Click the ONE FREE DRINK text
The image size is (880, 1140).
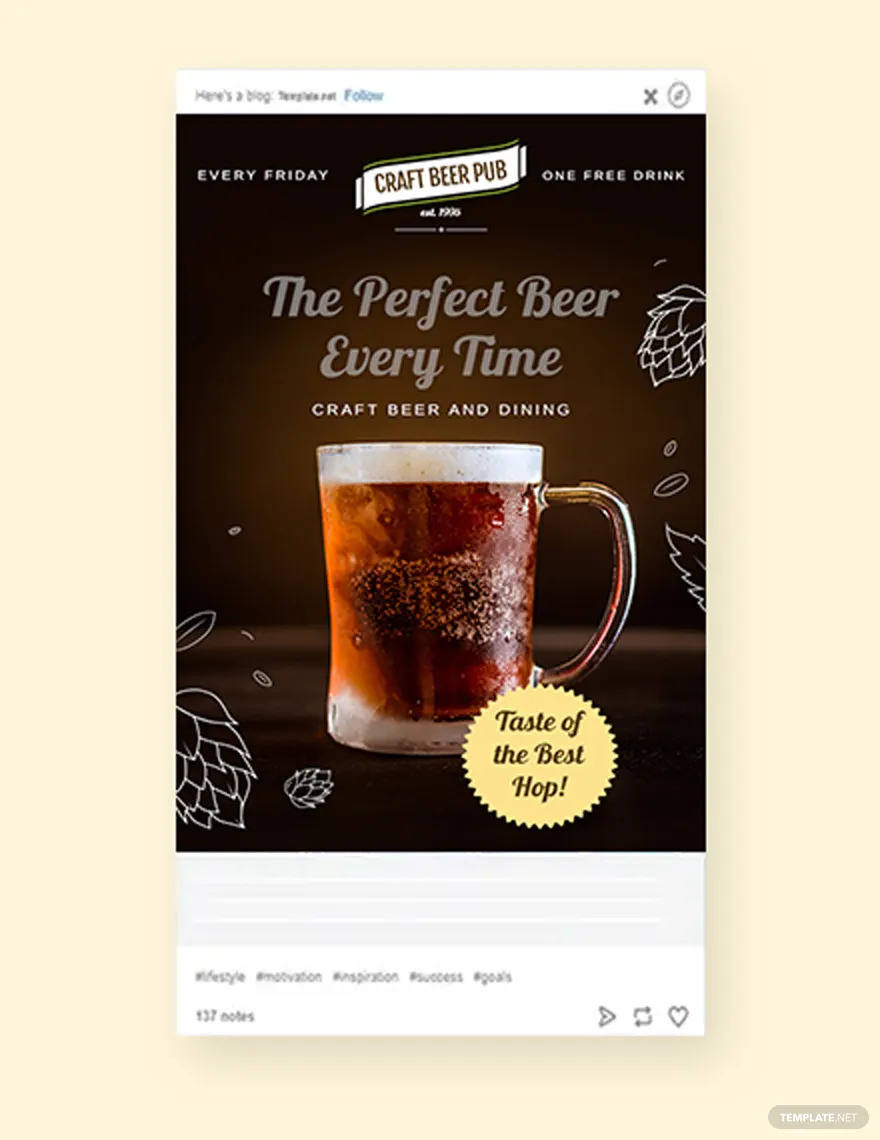point(613,175)
